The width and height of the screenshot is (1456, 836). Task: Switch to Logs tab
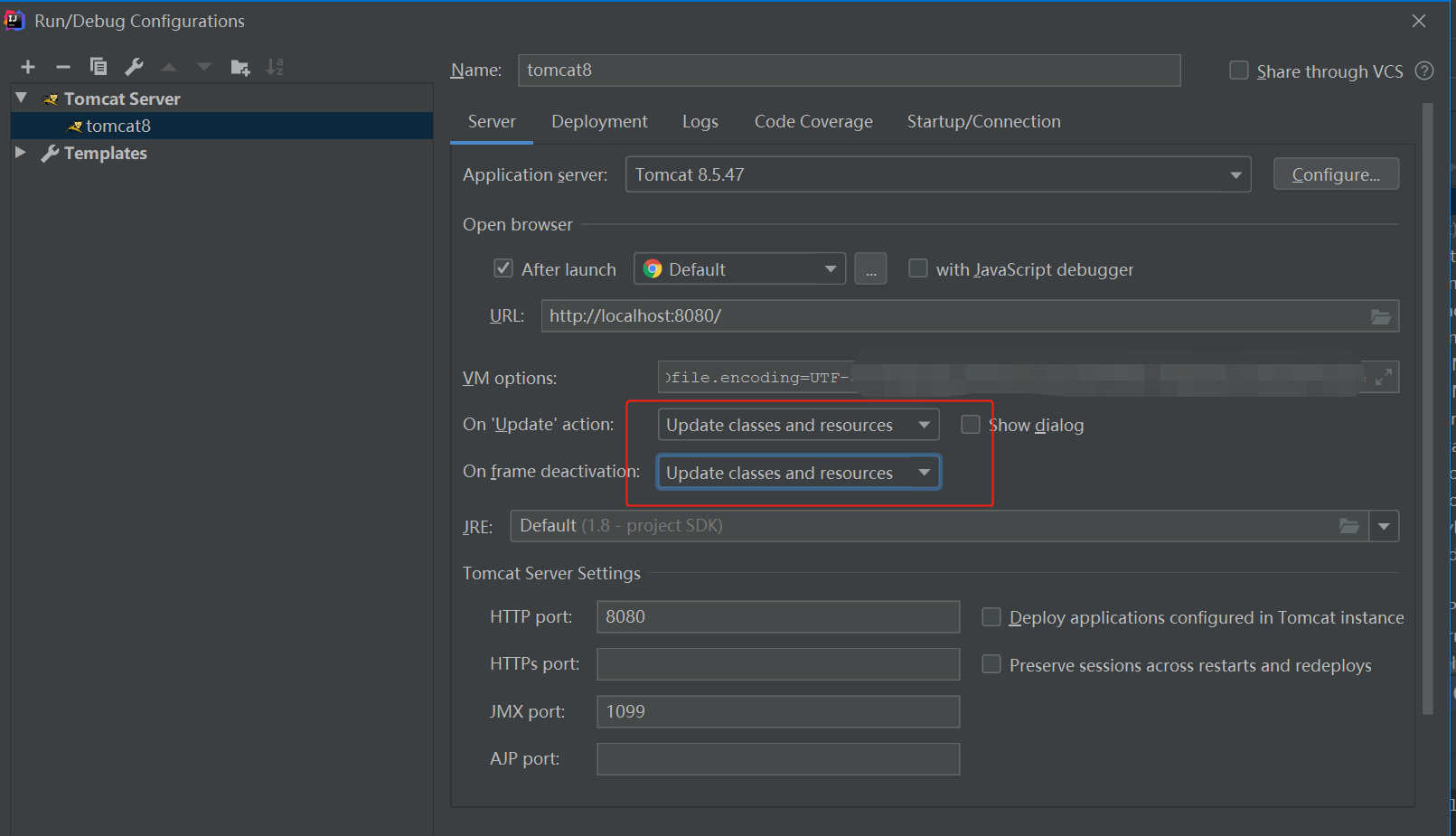pos(700,122)
